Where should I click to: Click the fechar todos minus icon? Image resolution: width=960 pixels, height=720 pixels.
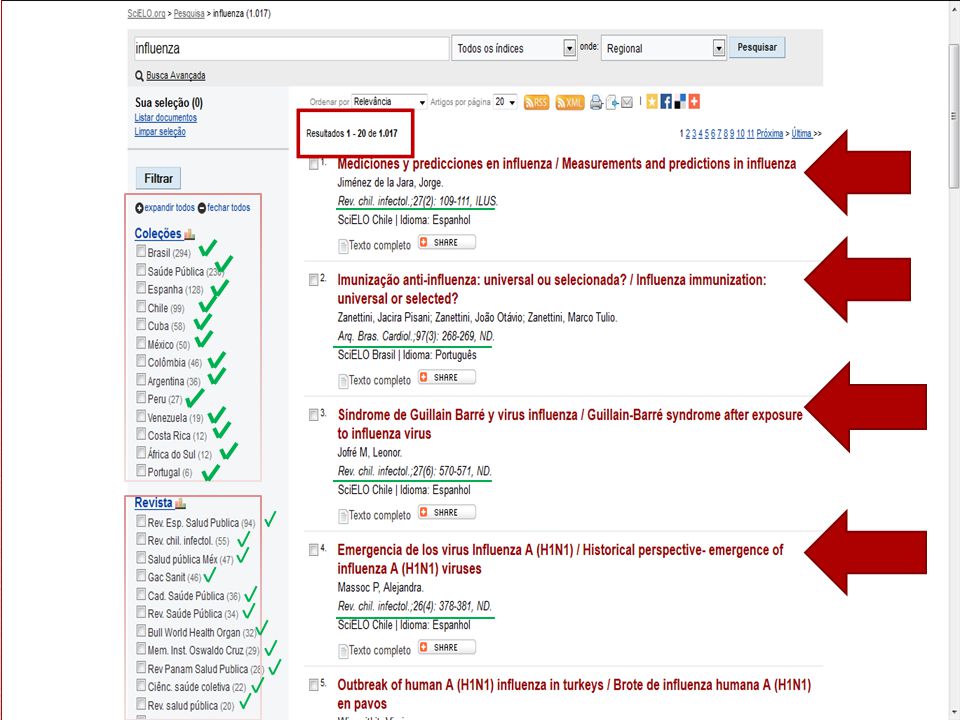[x=202, y=208]
